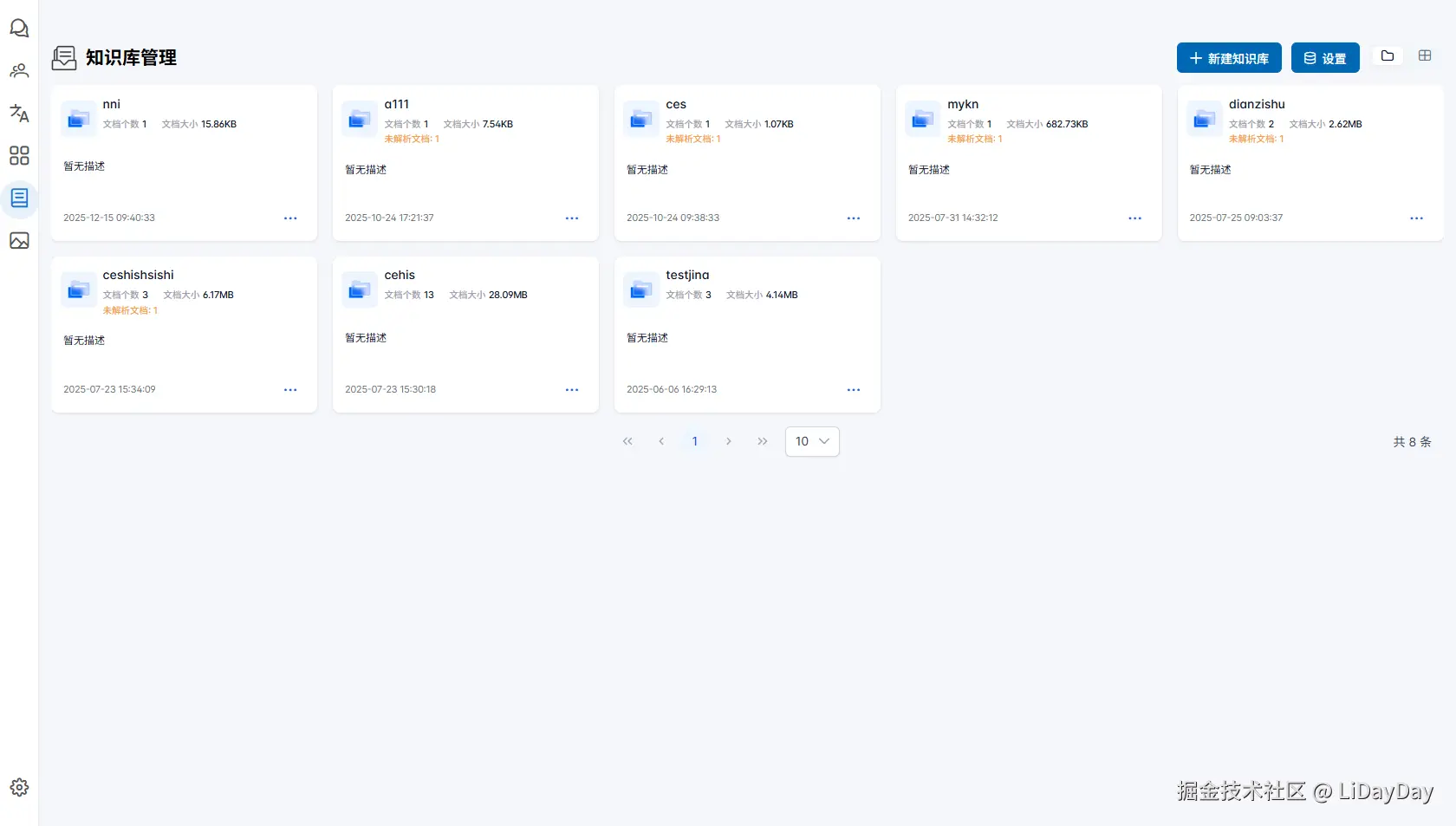
Task: Click the cehis knowledge base title
Action: click(400, 275)
